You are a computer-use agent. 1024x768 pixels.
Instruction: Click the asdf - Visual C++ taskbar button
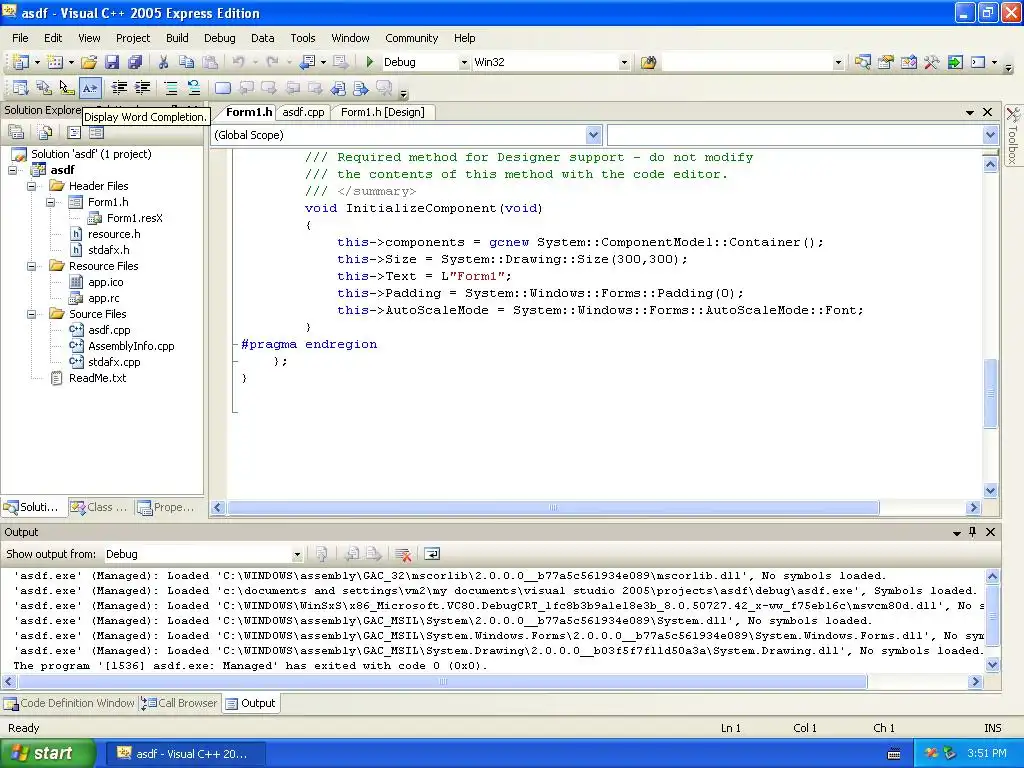point(184,754)
